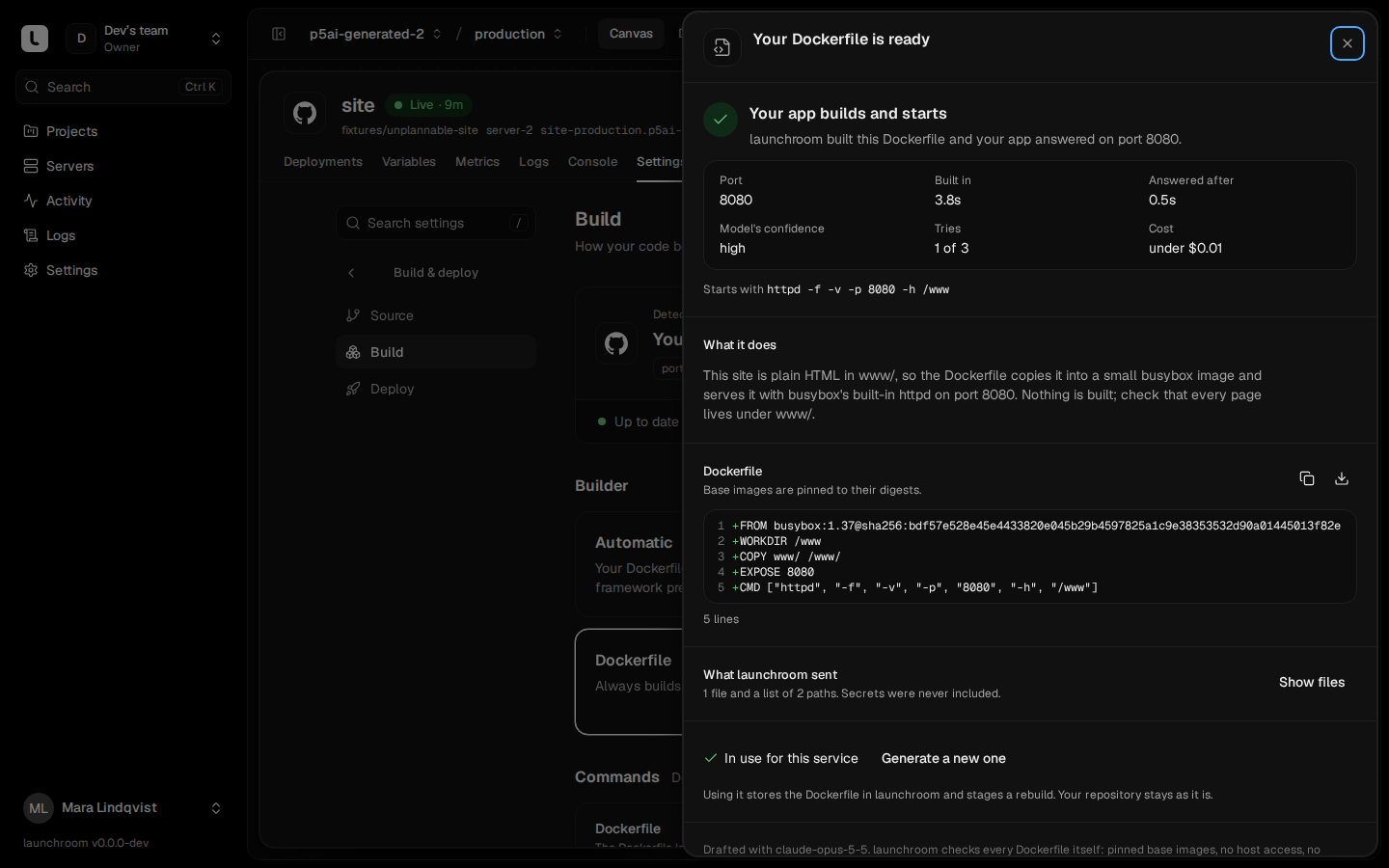Open Activity in the sidebar
The height and width of the screenshot is (868, 1389).
click(123, 201)
